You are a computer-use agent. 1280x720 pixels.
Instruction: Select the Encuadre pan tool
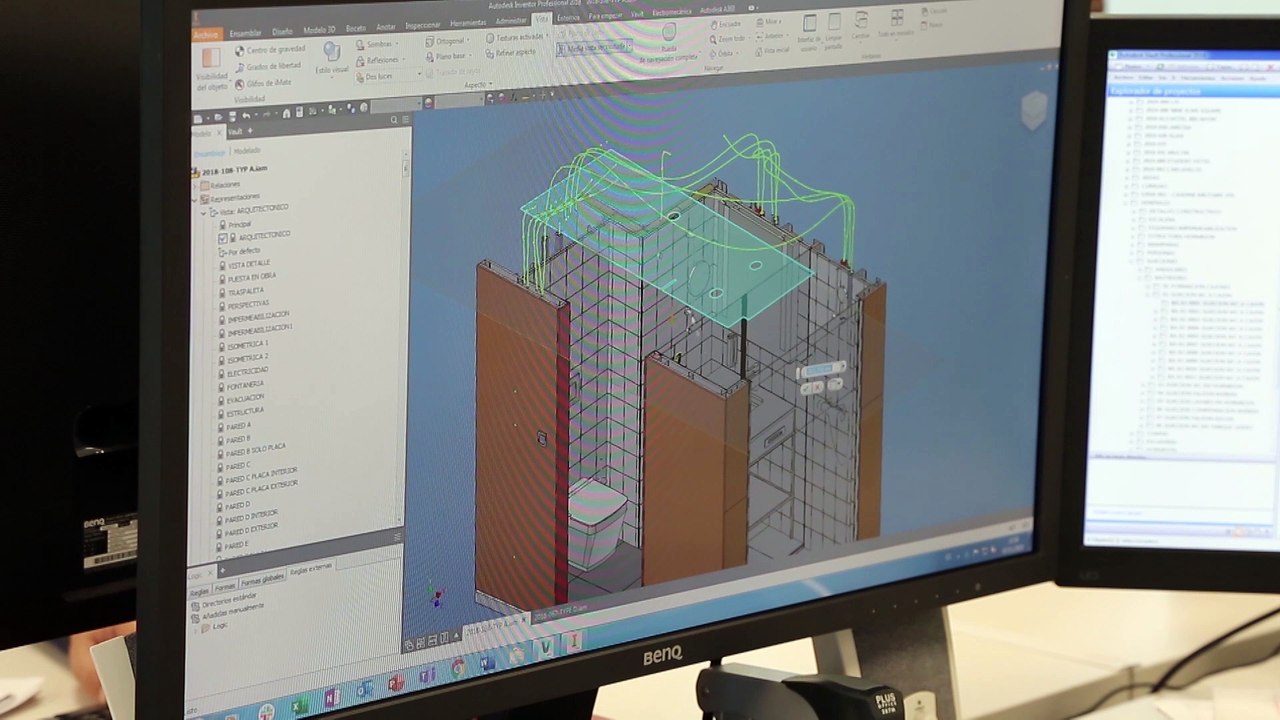pos(727,24)
